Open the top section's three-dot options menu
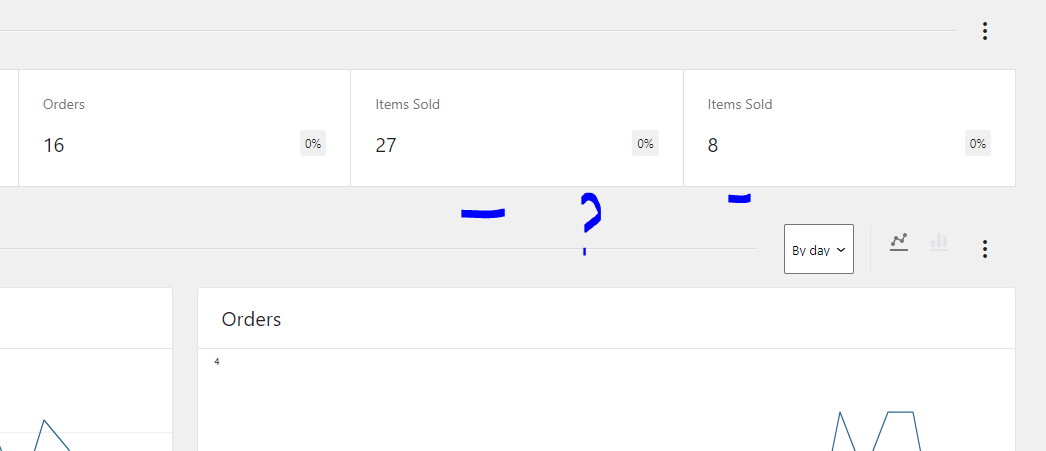Image resolution: width=1046 pixels, height=451 pixels. pos(985,31)
